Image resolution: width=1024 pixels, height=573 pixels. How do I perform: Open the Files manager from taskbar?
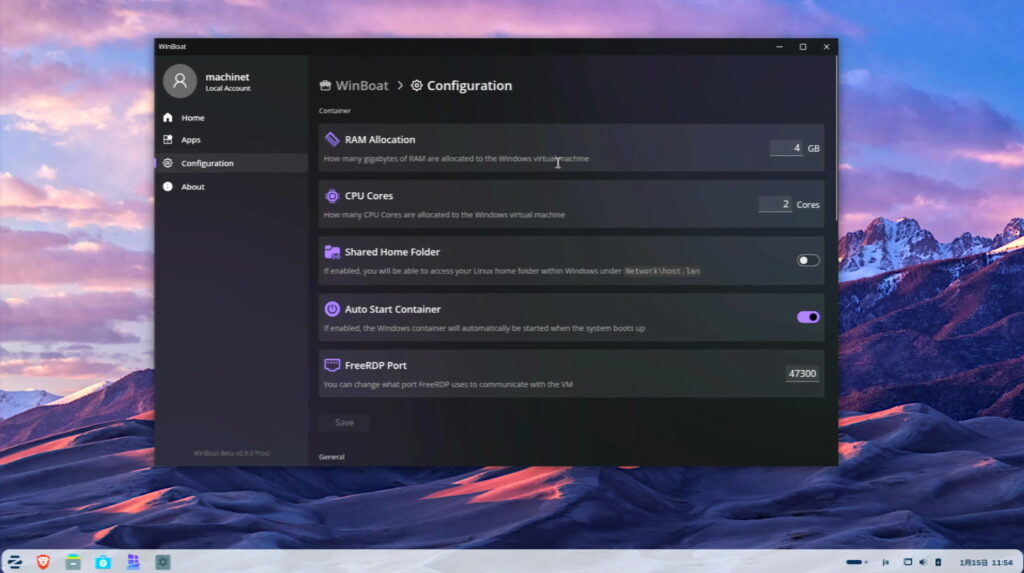(x=73, y=562)
